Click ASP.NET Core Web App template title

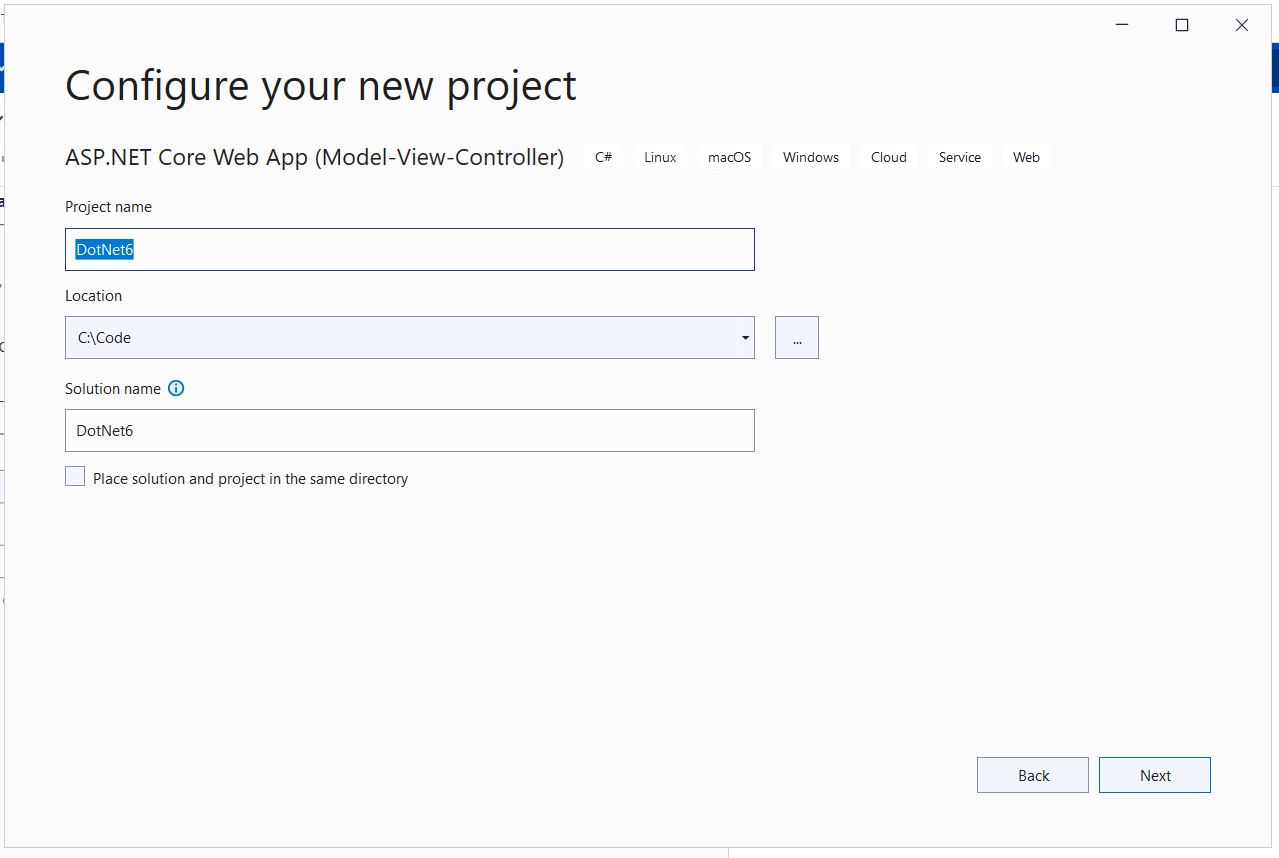pyautogui.click(x=315, y=157)
